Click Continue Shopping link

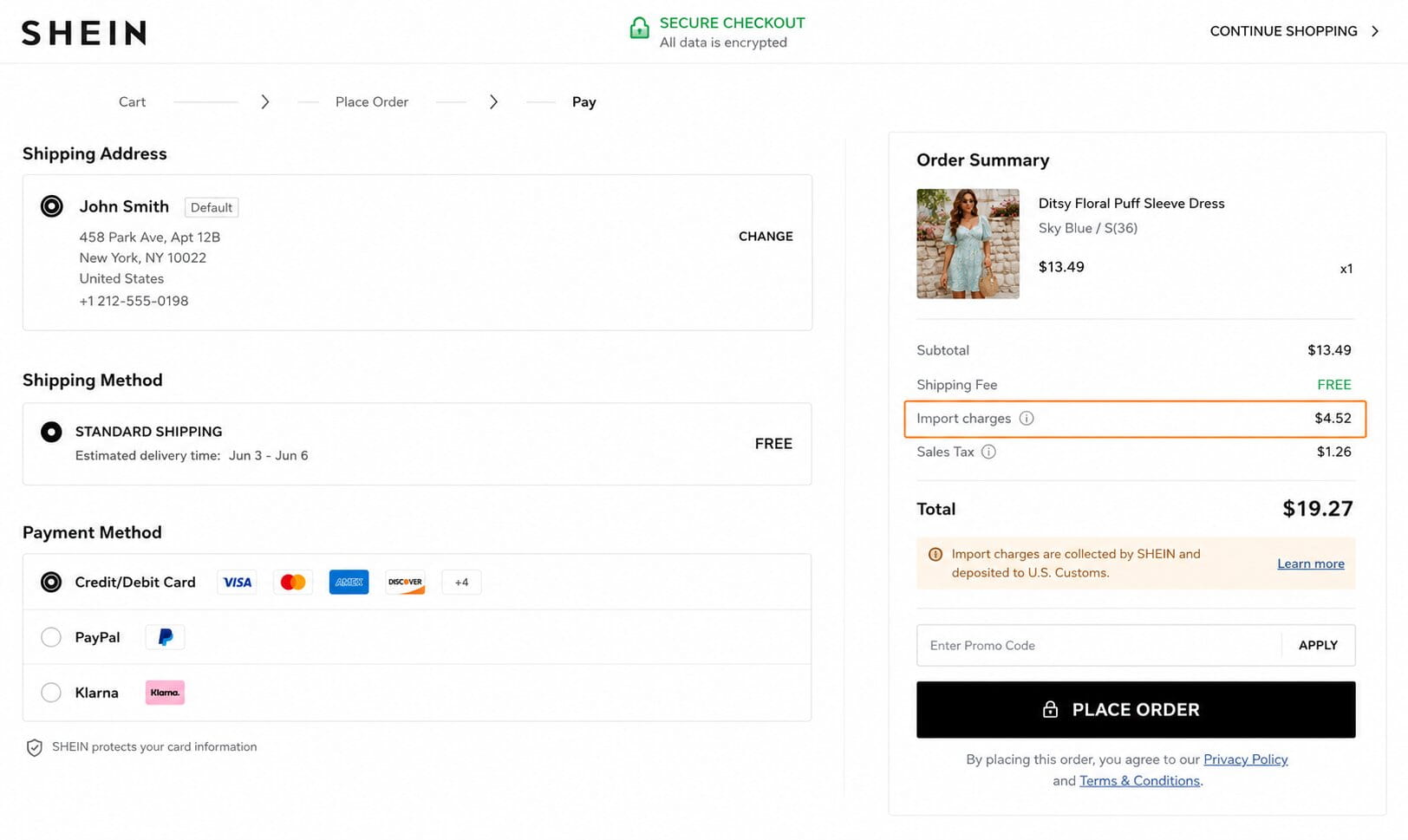click(x=1283, y=31)
